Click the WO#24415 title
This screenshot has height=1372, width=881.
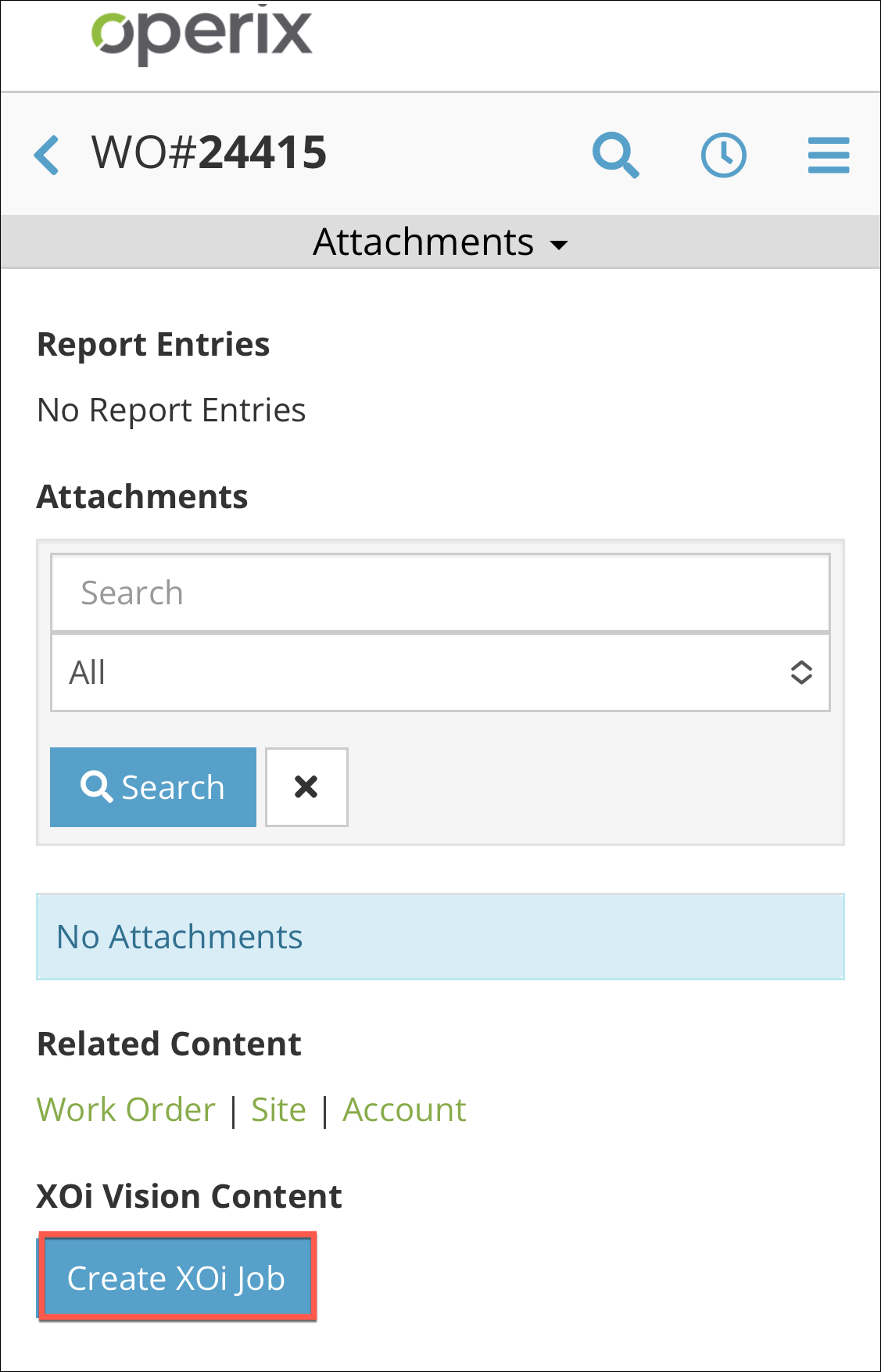click(209, 152)
